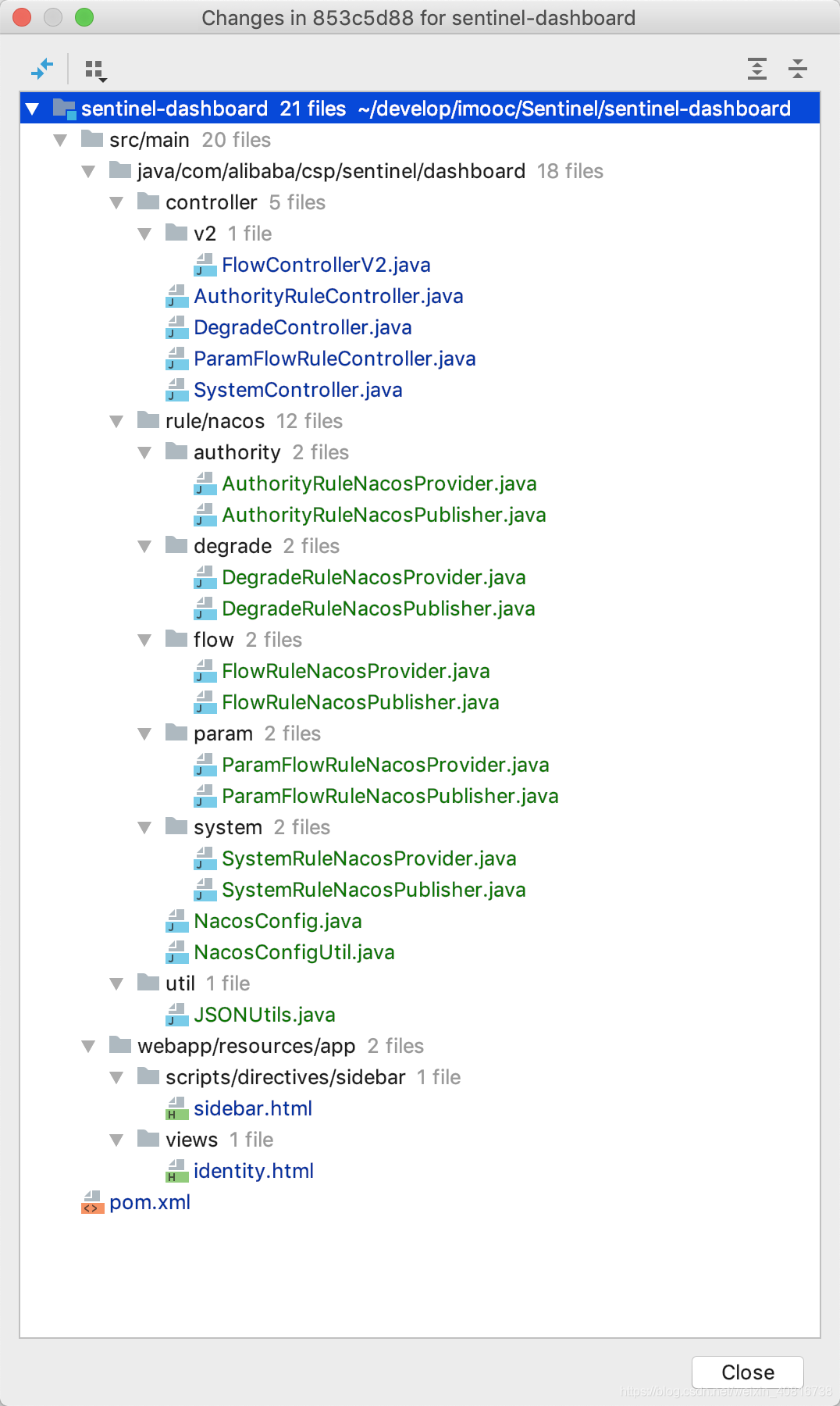This screenshot has width=840, height=1406.
Task: Select the rule/nacos folder label
Action: (x=215, y=421)
